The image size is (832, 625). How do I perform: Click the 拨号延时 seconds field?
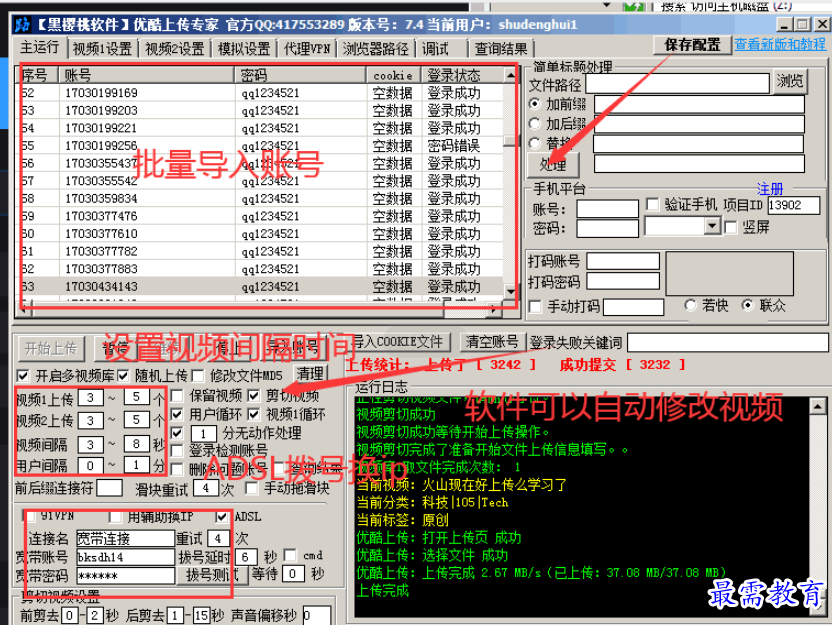point(246,557)
